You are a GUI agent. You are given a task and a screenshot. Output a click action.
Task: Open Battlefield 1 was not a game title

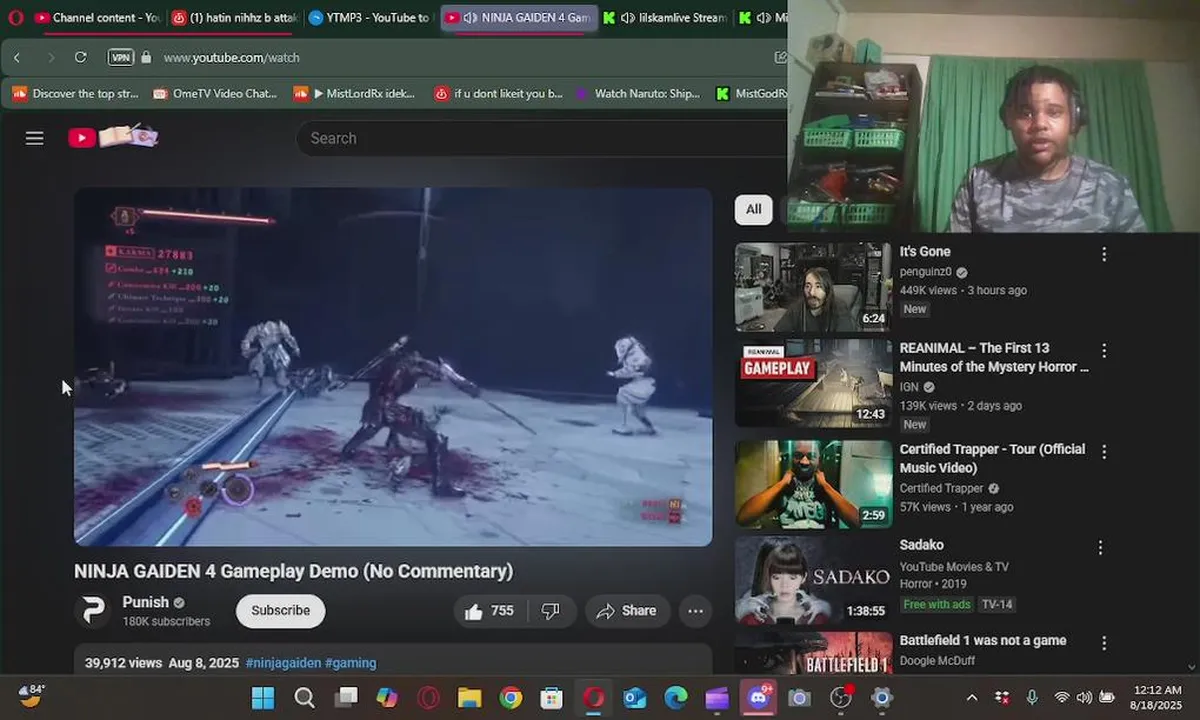click(x=983, y=640)
